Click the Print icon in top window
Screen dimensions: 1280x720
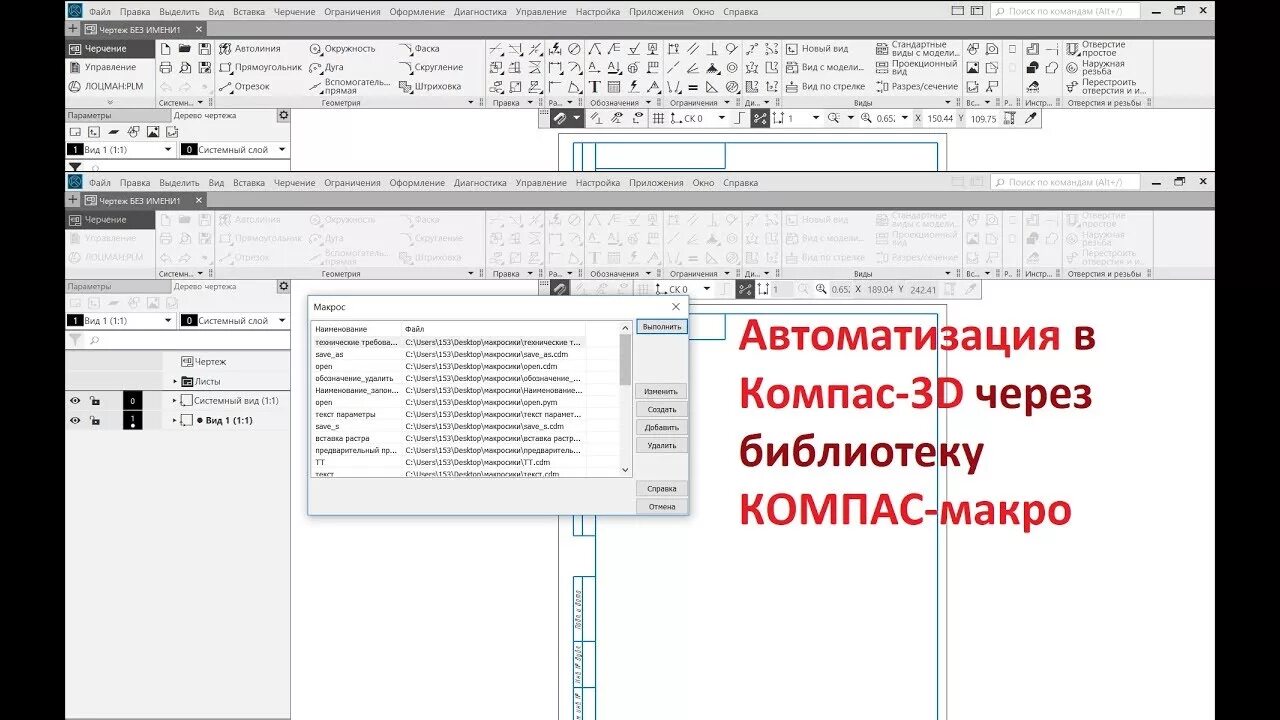165,67
